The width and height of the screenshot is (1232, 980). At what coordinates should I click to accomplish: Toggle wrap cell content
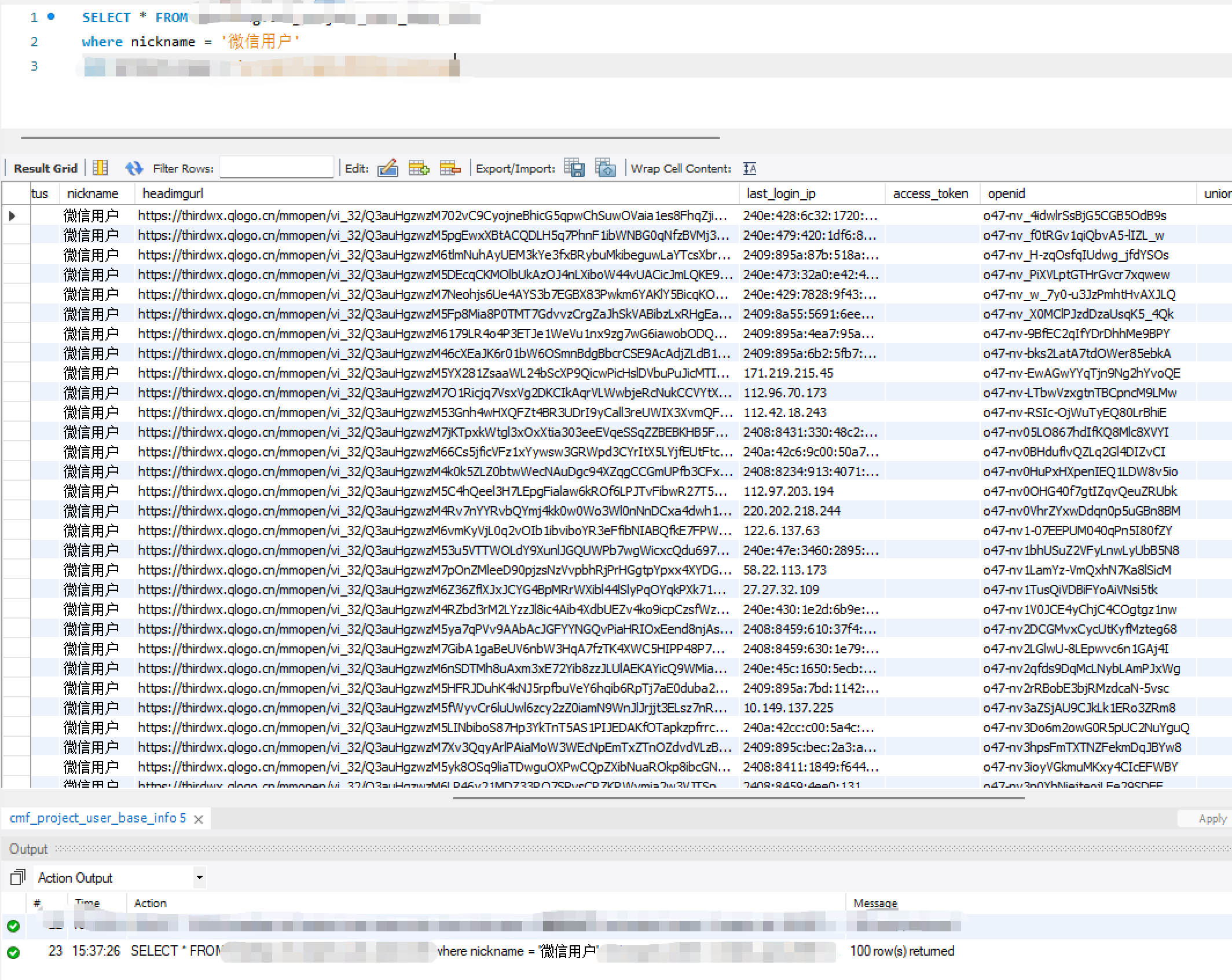click(x=750, y=168)
